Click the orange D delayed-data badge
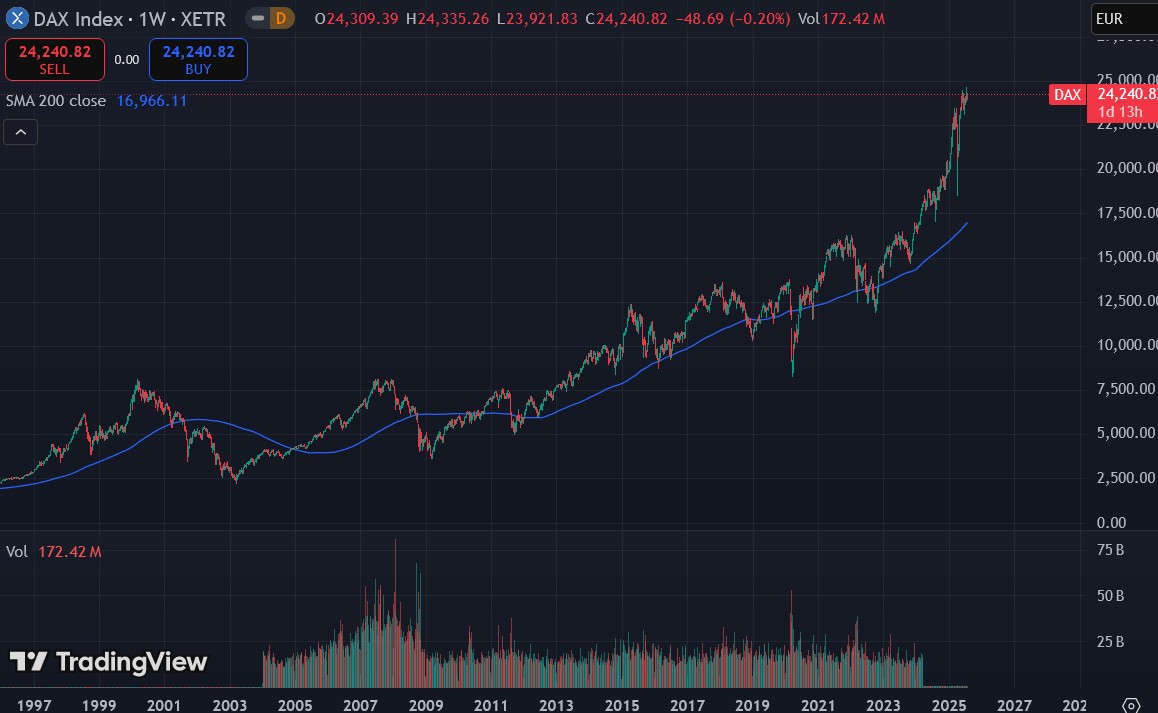The height and width of the screenshot is (713, 1158). pos(281,18)
